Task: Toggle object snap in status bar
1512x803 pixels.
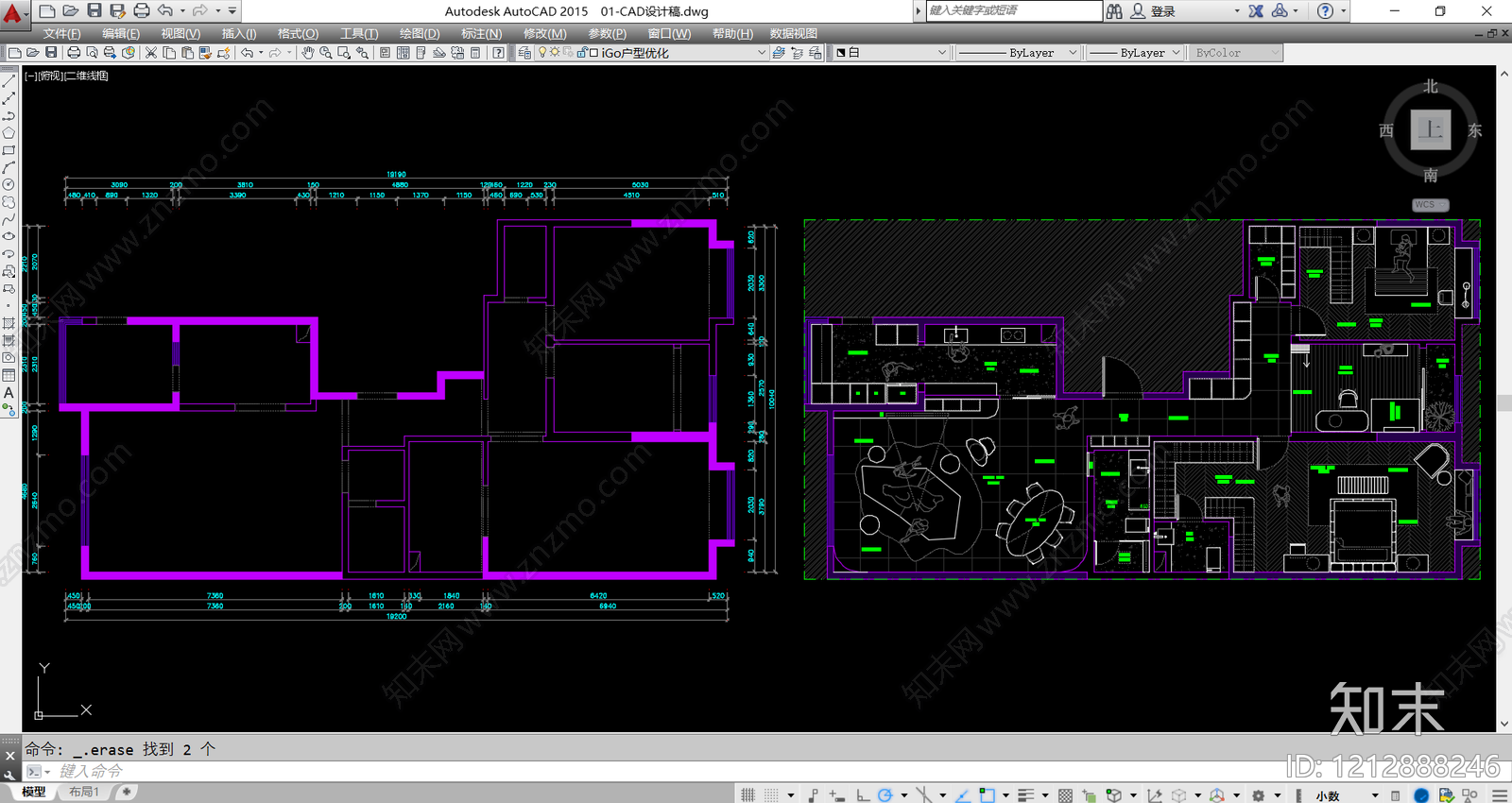Action: coord(988,795)
